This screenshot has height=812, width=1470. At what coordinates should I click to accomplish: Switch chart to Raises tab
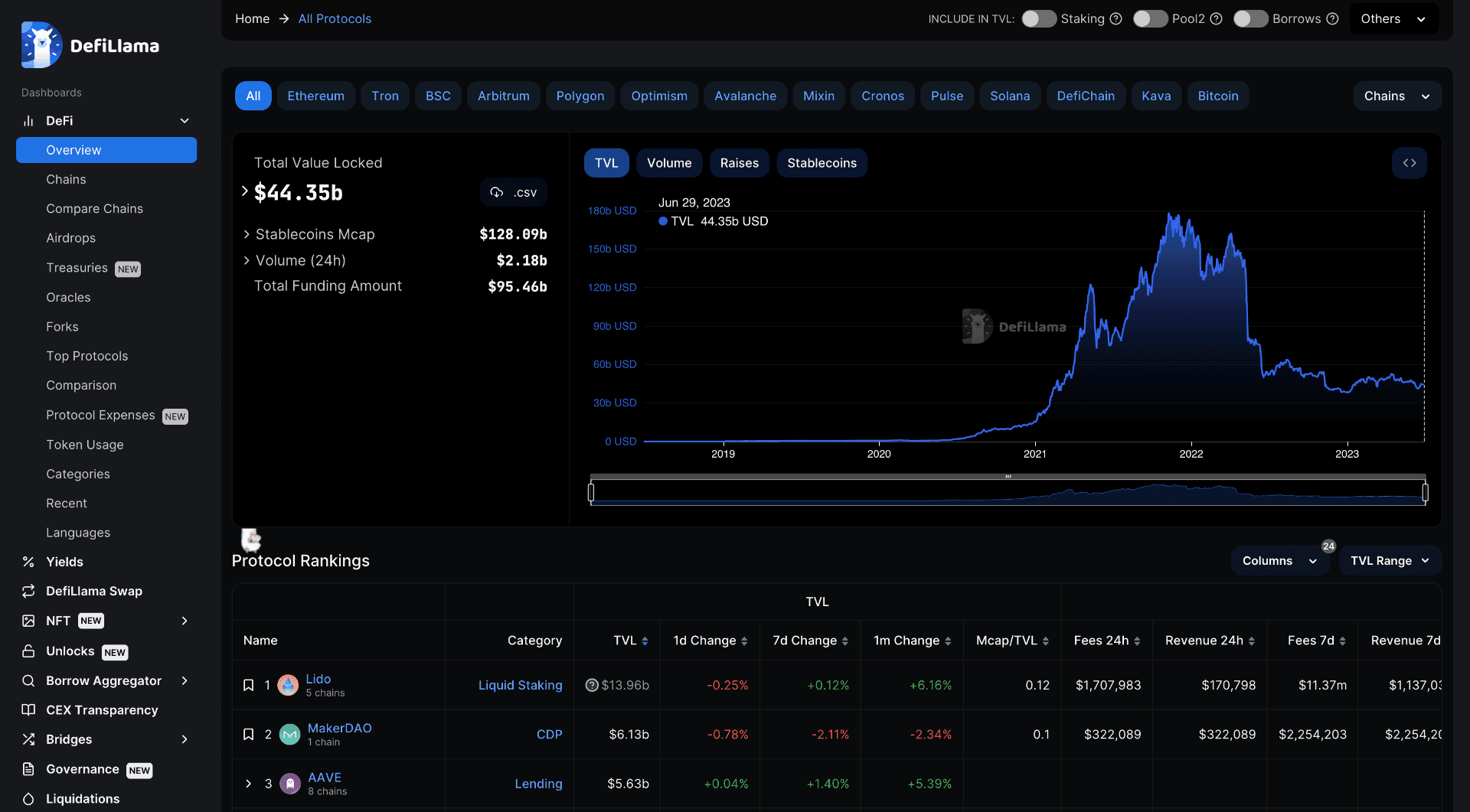pos(739,163)
